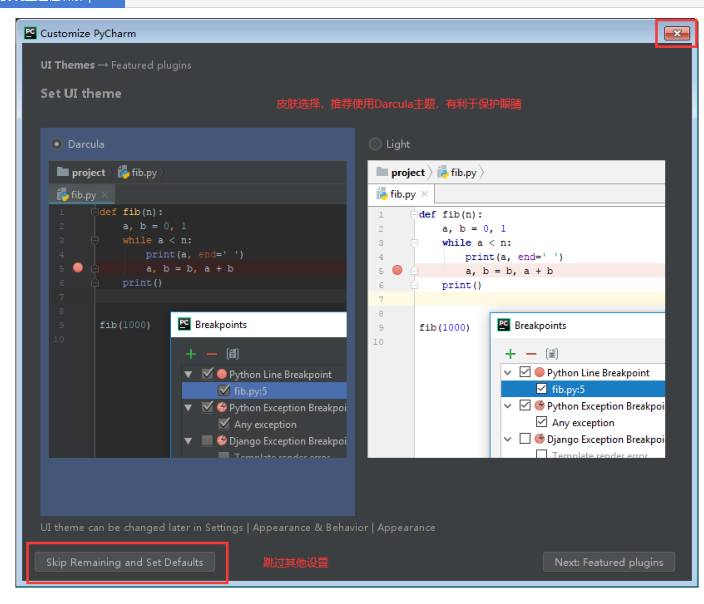Image resolution: width=704 pixels, height=604 pixels.
Task: Click code fold marker at while line in Darcula
Action: pos(95,240)
